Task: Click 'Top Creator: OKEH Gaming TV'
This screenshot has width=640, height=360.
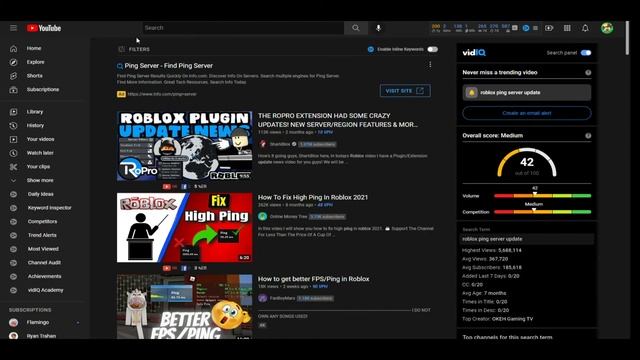Action: (x=498, y=319)
